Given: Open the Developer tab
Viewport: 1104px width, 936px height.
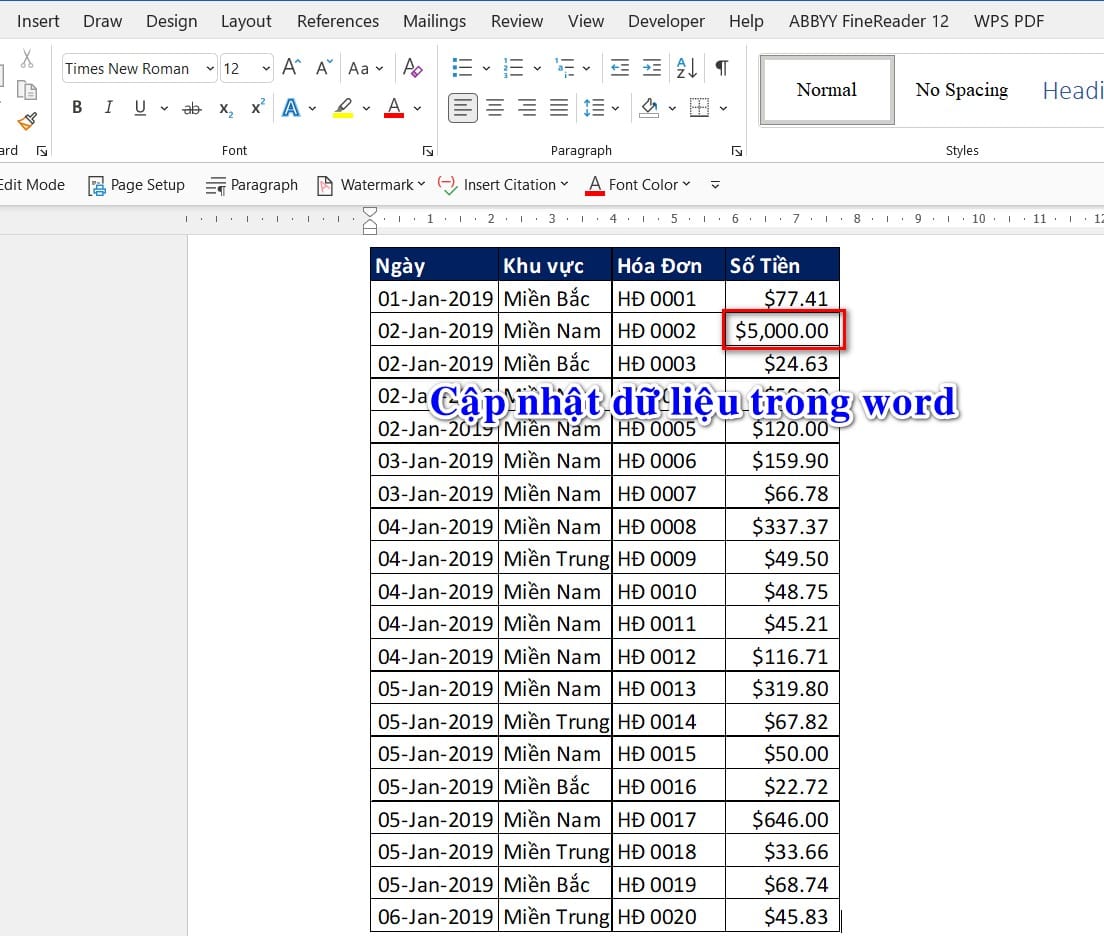Looking at the screenshot, I should 666,21.
